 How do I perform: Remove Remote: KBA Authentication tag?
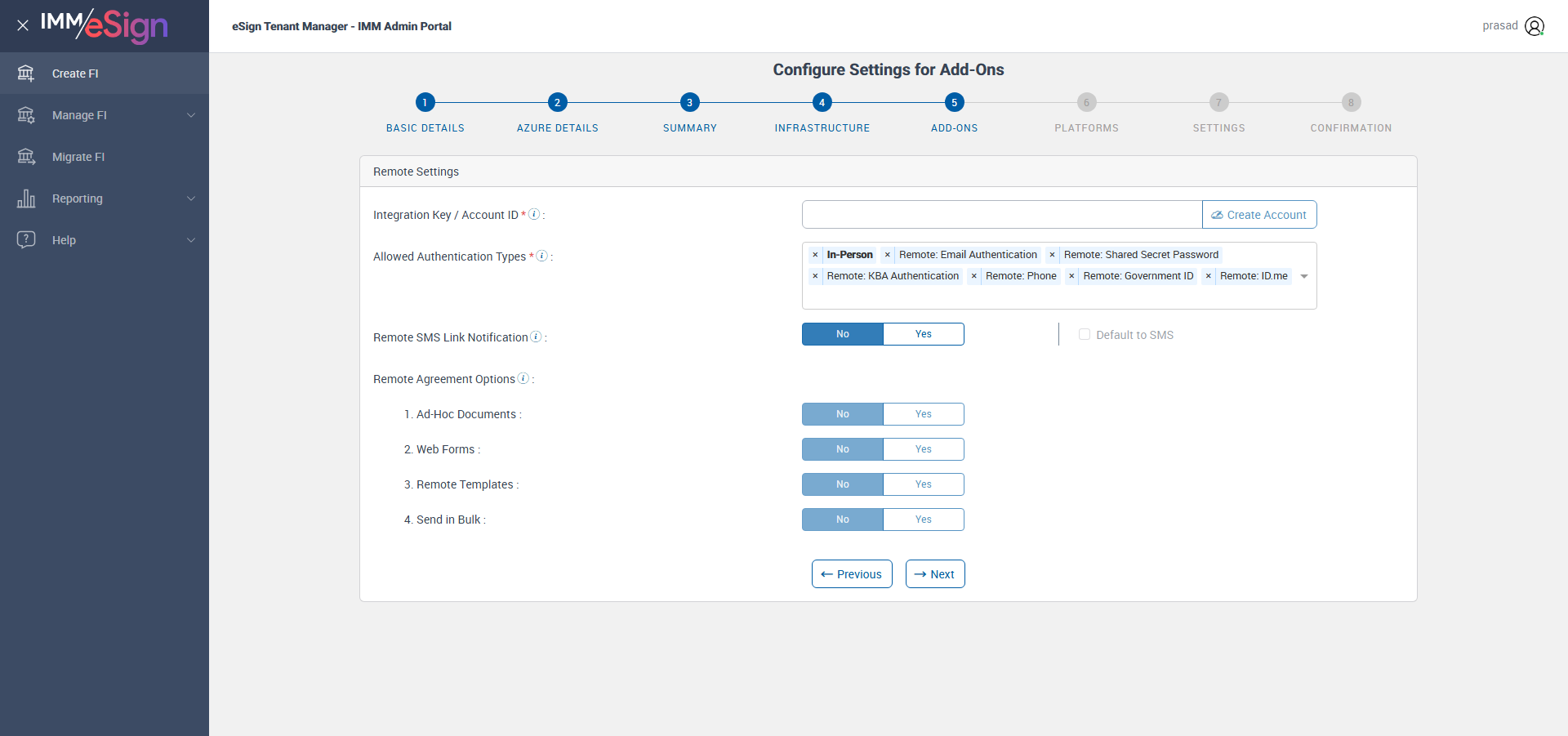[x=815, y=276]
